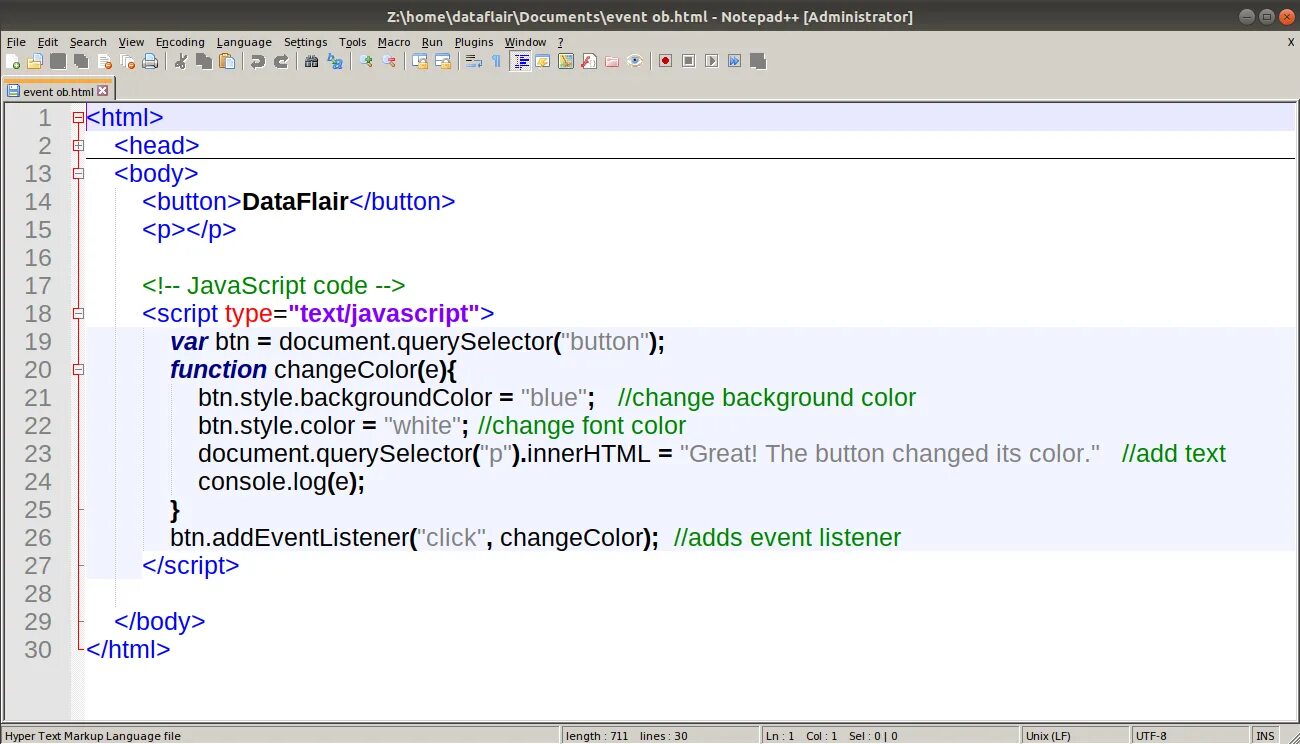Click the document close X beside menu bar
The height and width of the screenshot is (744, 1300).
1290,42
